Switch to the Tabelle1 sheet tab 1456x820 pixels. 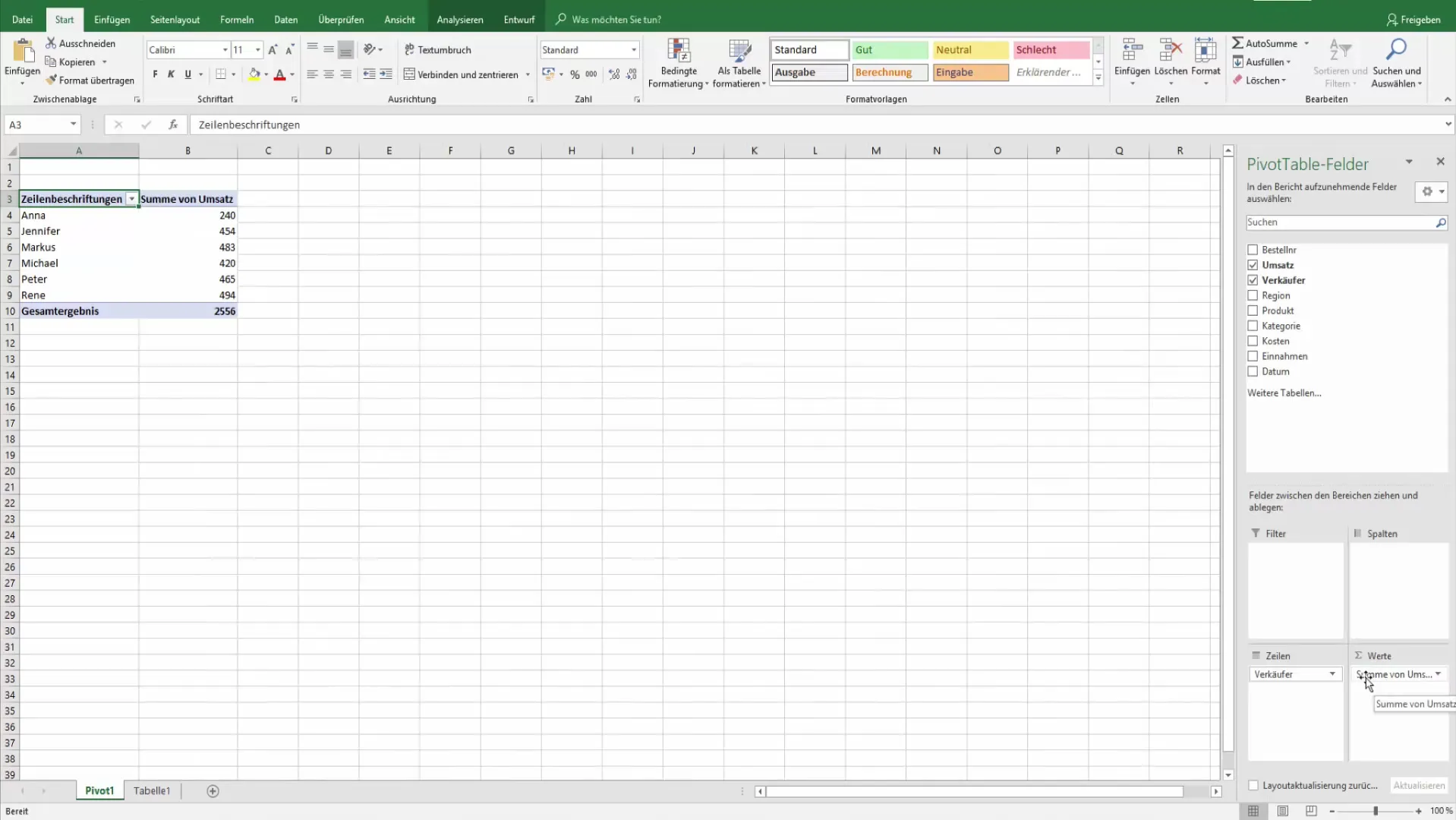(x=152, y=791)
